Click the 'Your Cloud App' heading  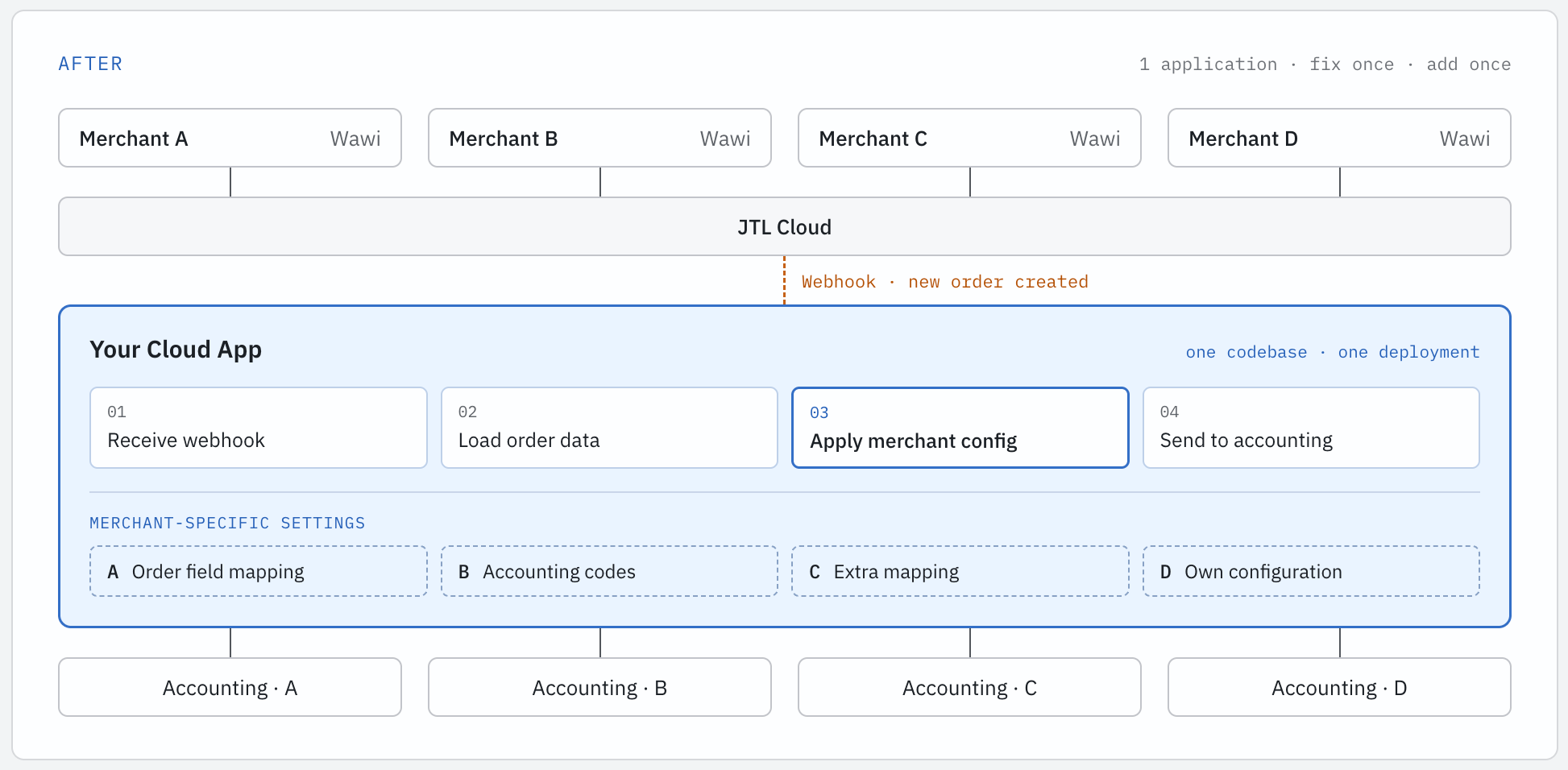coord(176,350)
